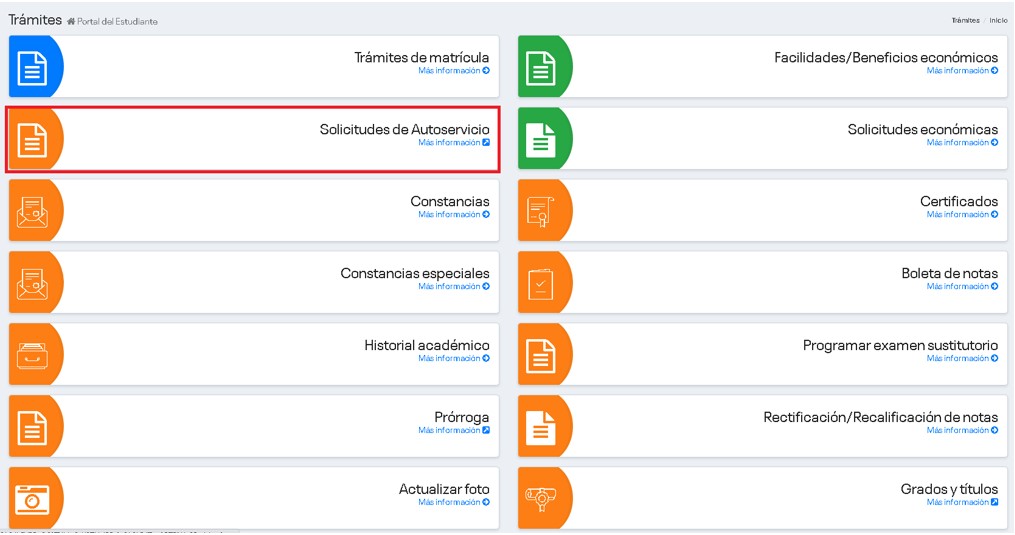Go to Portal del Estudiante home link

[116, 22]
